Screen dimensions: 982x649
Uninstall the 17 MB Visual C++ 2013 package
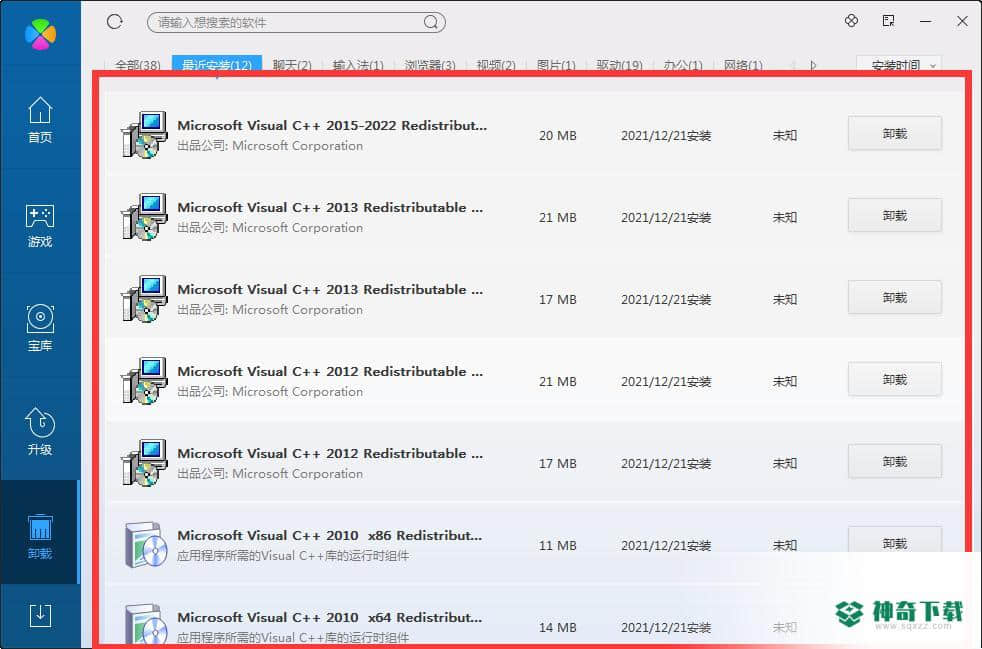tap(894, 298)
